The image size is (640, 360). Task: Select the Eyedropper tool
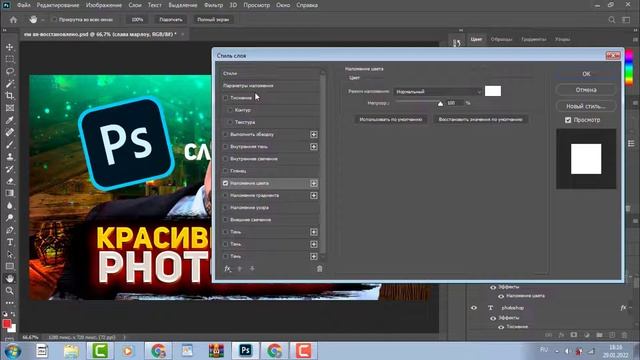click(9, 120)
